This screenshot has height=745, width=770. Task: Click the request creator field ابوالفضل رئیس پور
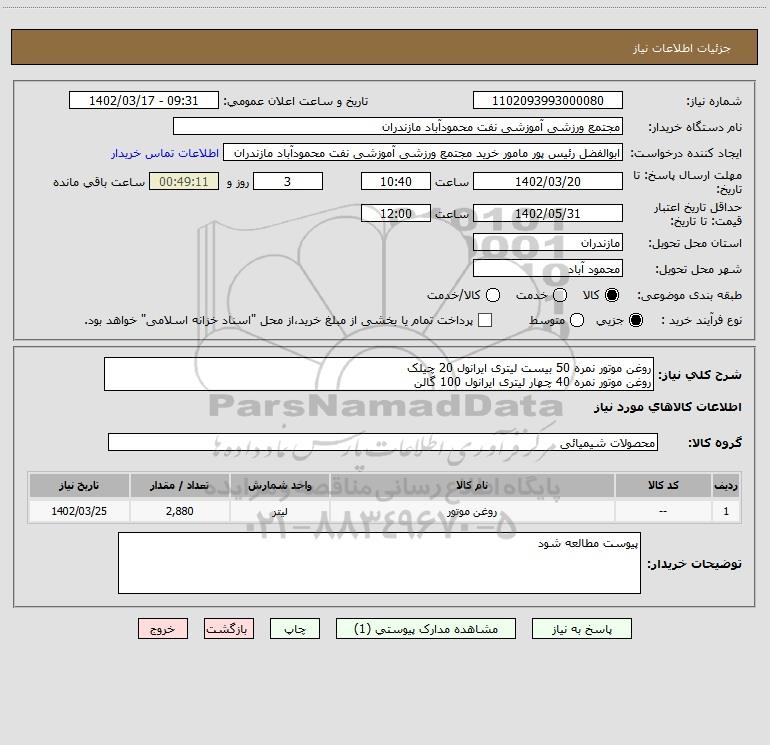pos(423,152)
